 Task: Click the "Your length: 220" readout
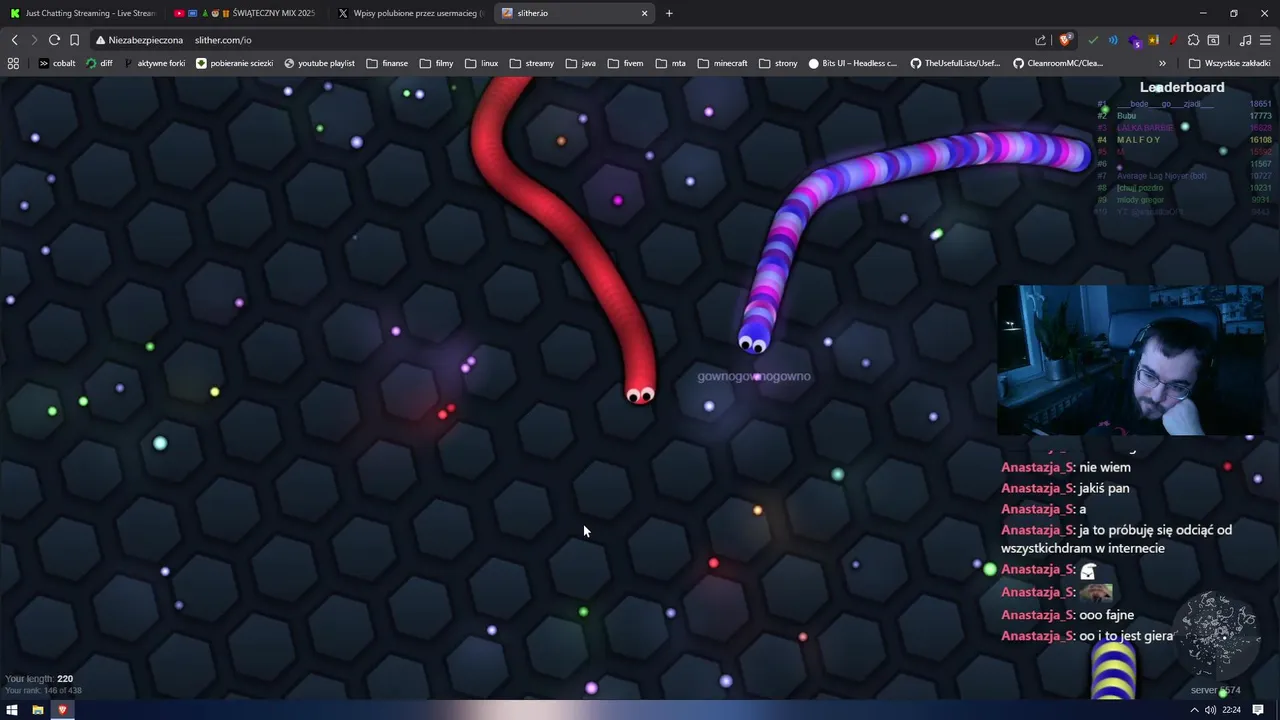tap(39, 678)
